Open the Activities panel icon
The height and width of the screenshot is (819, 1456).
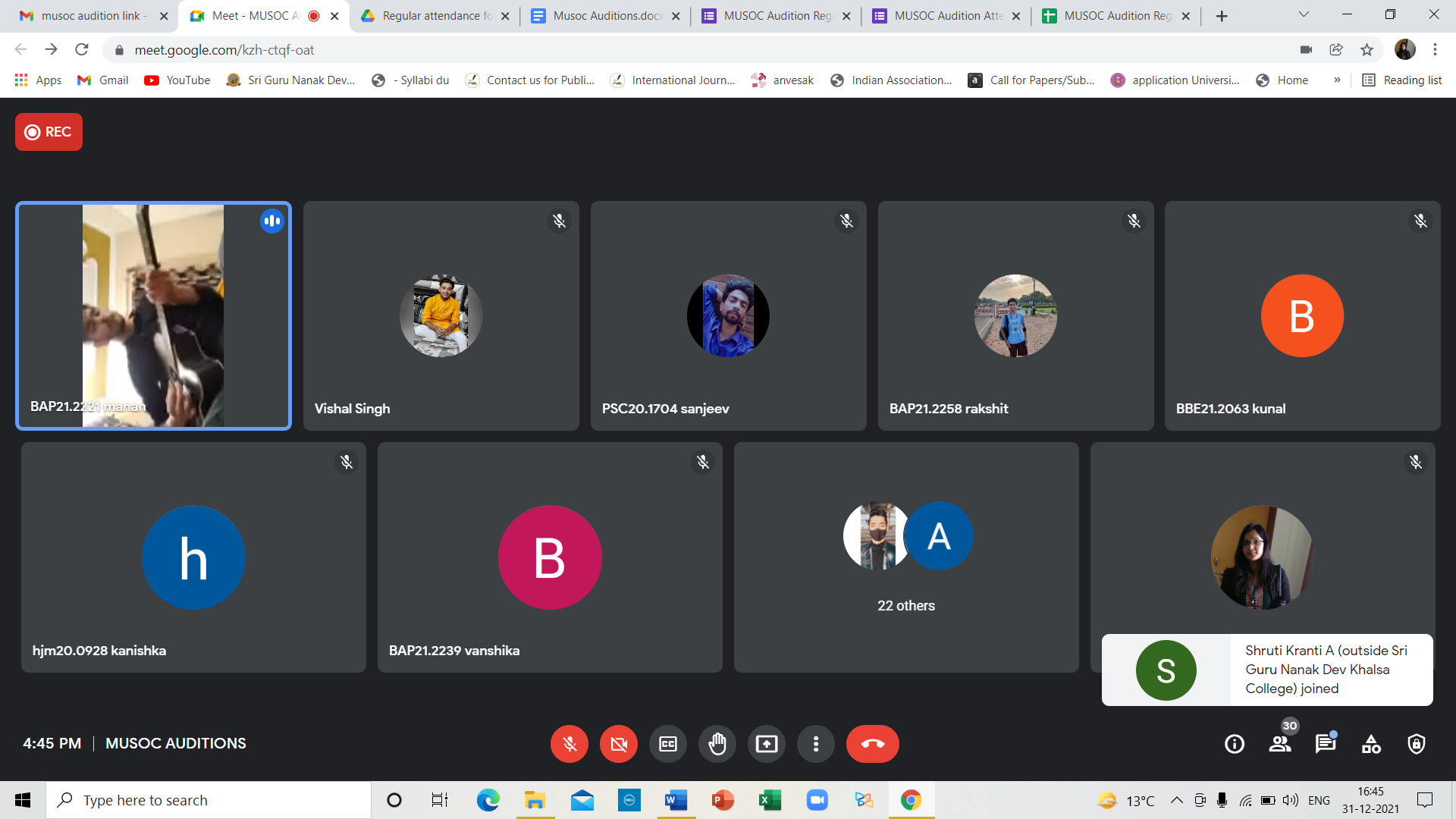(x=1371, y=744)
